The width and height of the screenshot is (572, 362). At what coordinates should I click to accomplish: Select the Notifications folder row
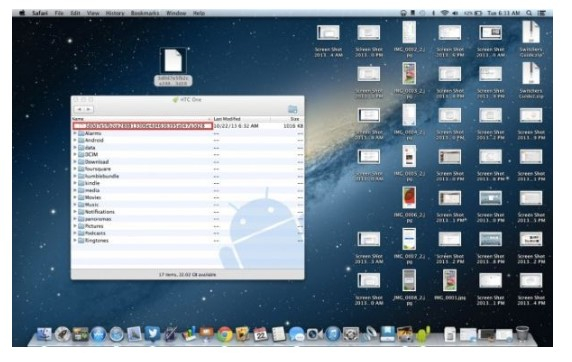(188, 212)
